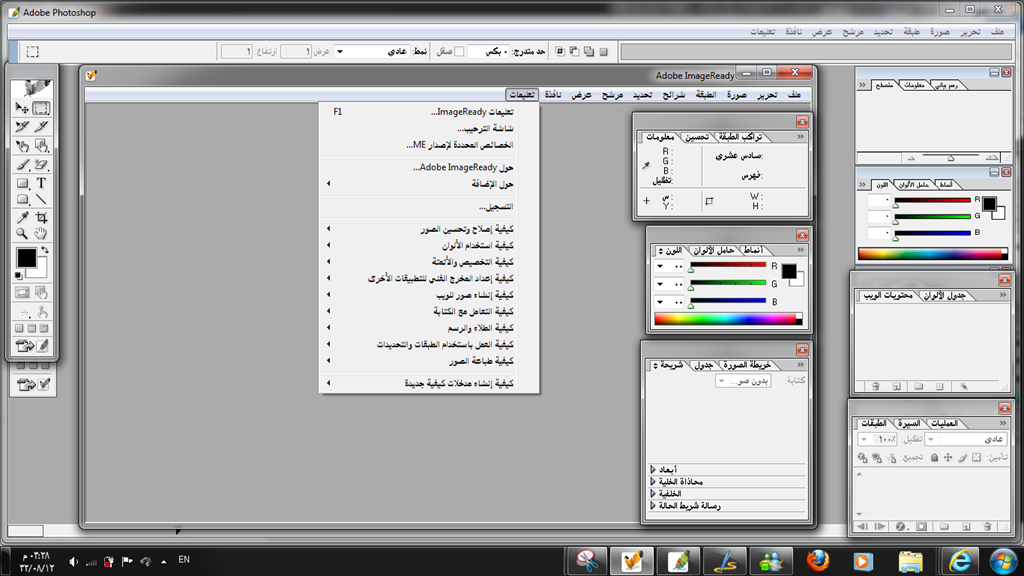This screenshot has height=576, width=1024.
Task: Select the Line tool in toolbox
Action: pos(41,200)
